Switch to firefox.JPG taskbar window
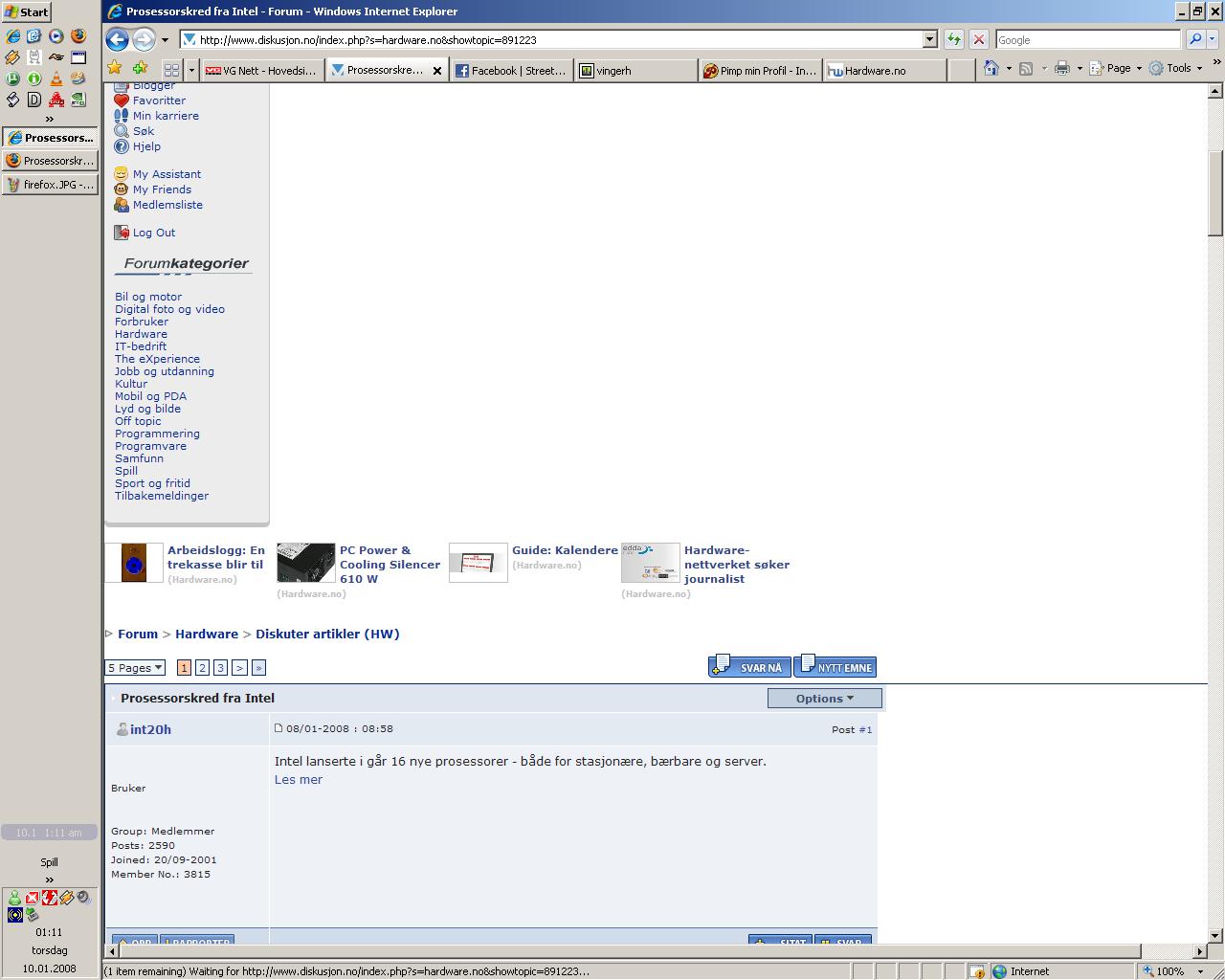This screenshot has height=980, width=1225. [x=50, y=185]
